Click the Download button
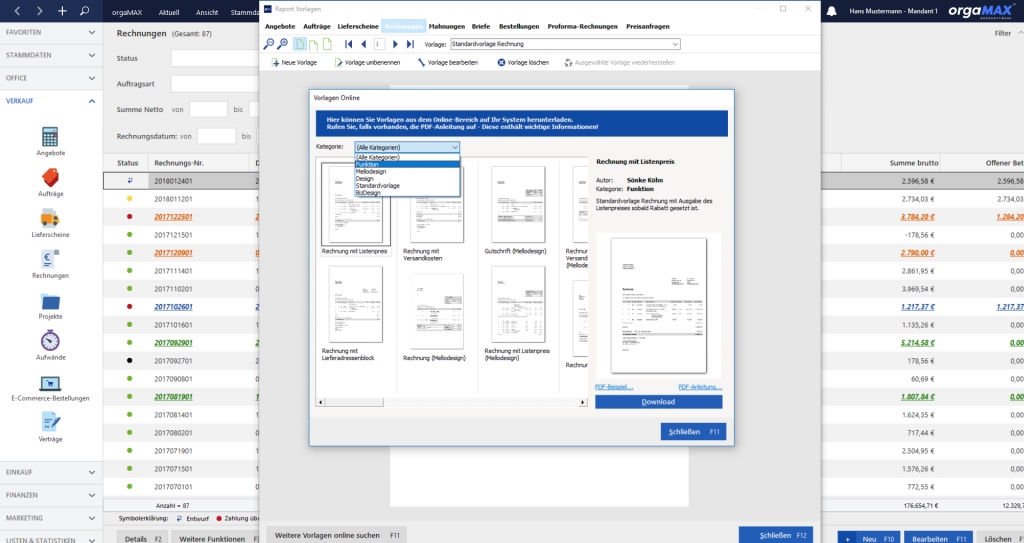The image size is (1024, 543). (x=658, y=402)
